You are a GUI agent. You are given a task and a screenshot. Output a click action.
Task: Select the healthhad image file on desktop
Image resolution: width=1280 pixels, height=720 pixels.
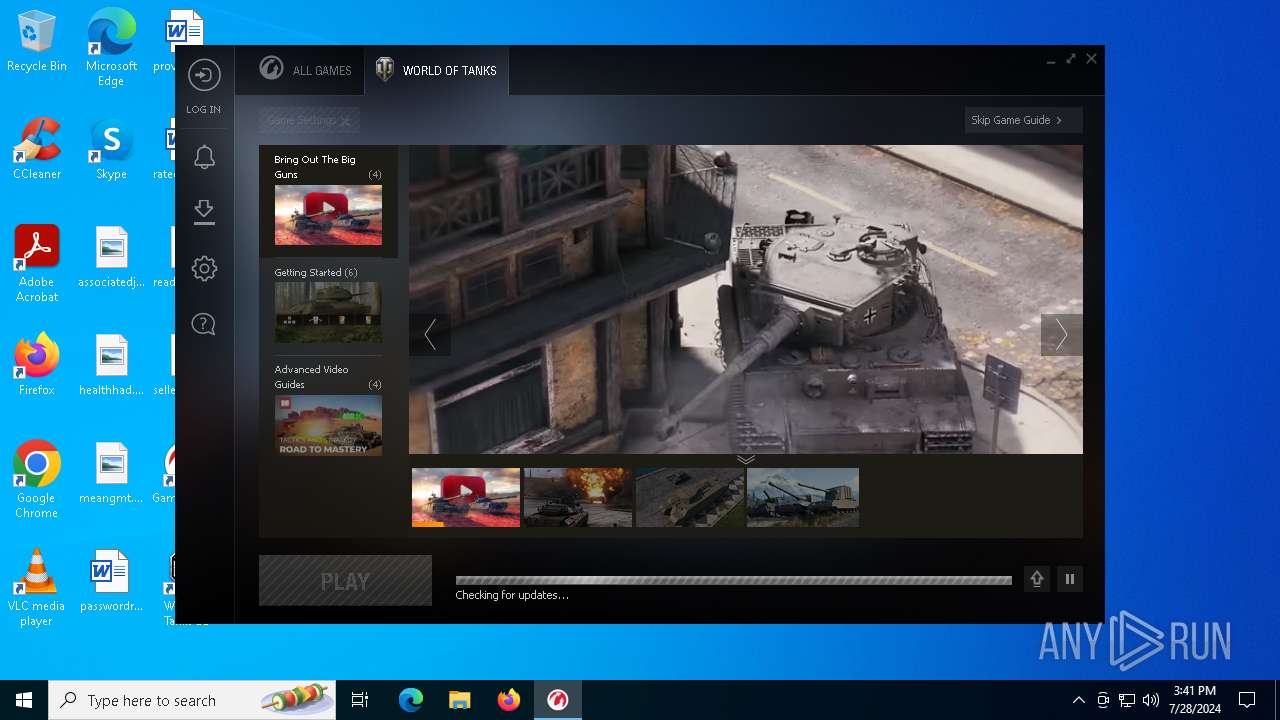[111, 365]
